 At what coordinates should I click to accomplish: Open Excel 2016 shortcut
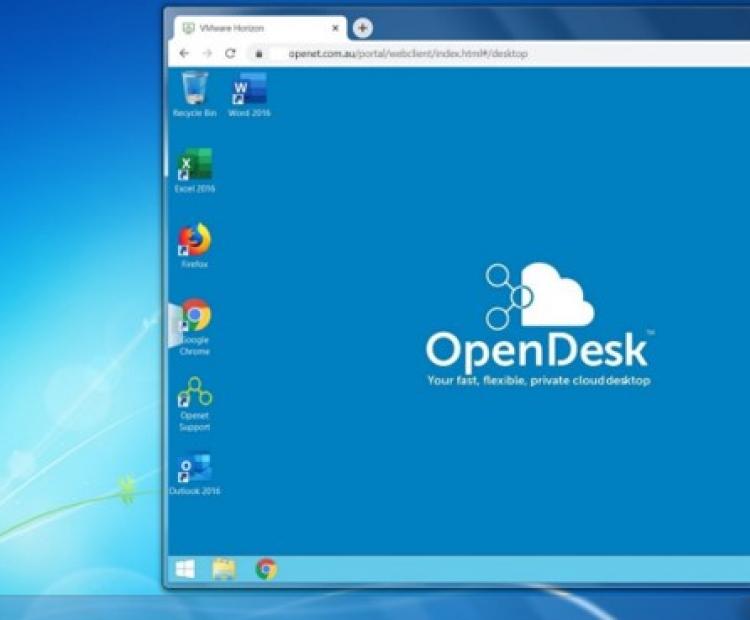point(195,170)
